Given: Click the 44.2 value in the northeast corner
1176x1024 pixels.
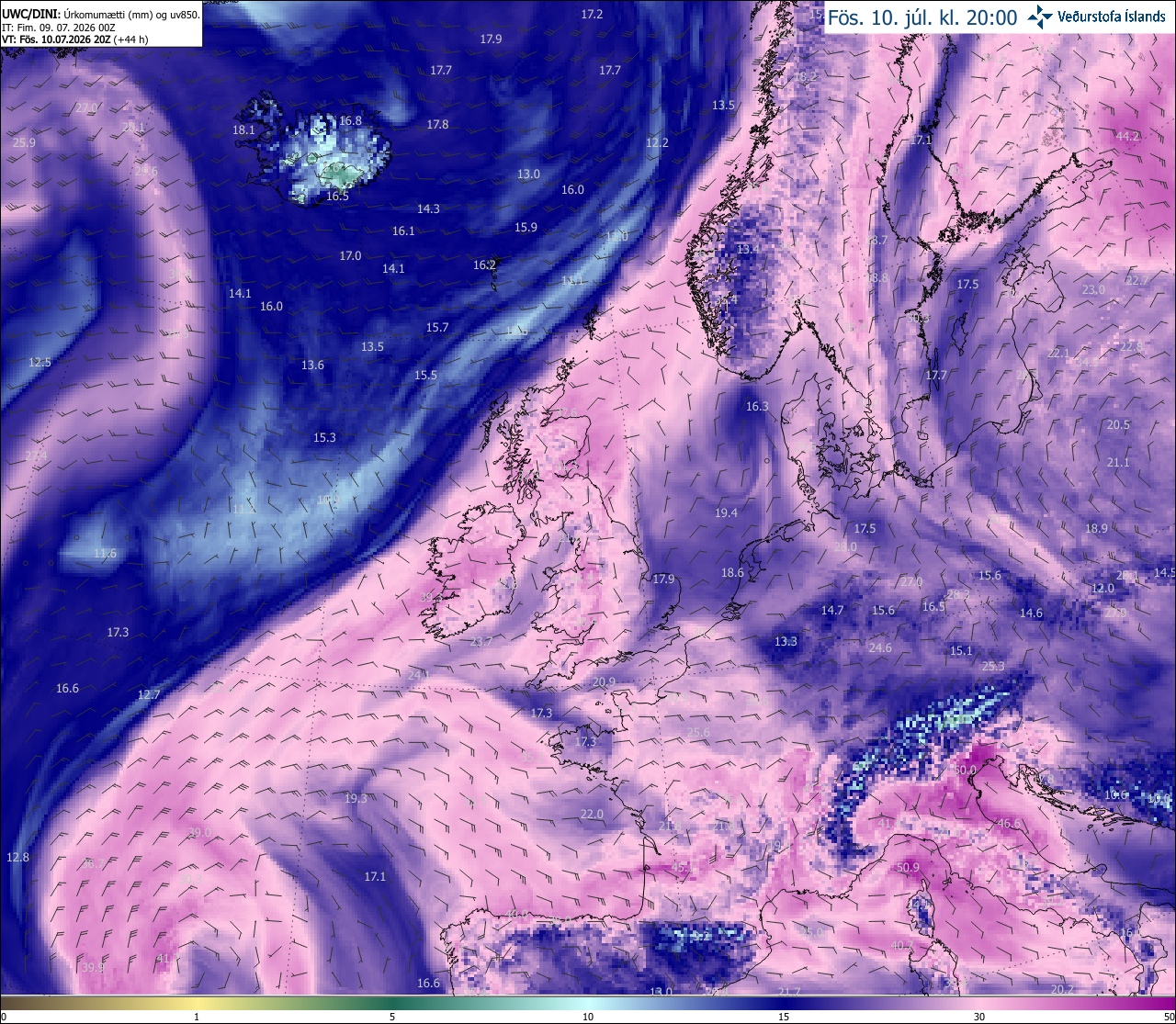Looking at the screenshot, I should 1127,136.
